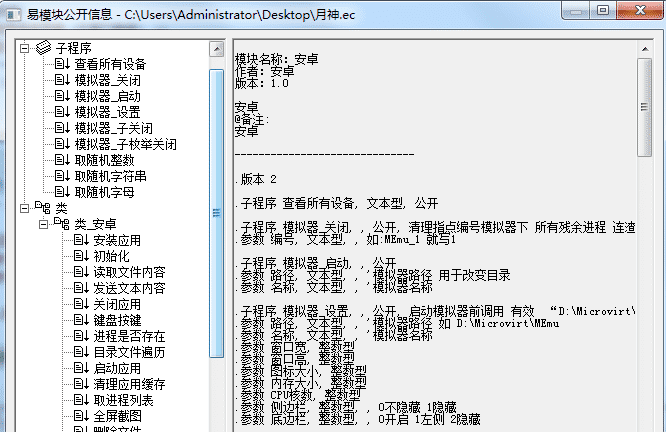
Task: Click the 子程序 book icon at tree root
Action: point(43,48)
